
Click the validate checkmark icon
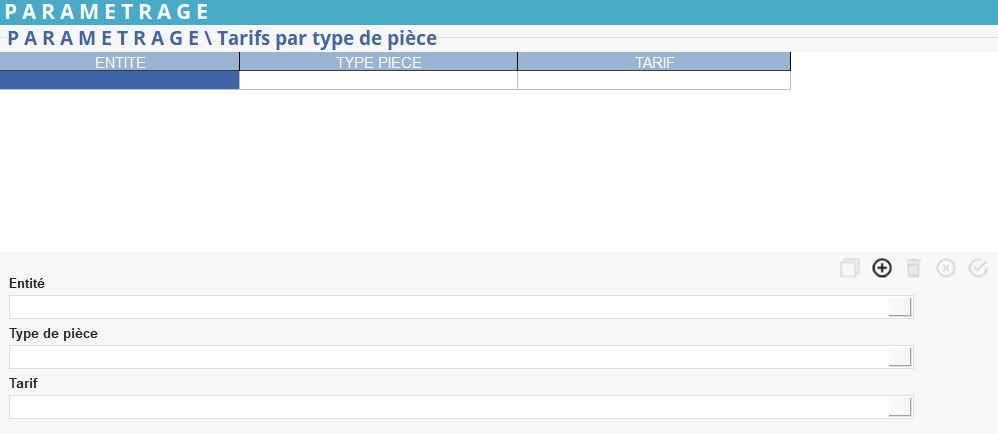(x=978, y=268)
